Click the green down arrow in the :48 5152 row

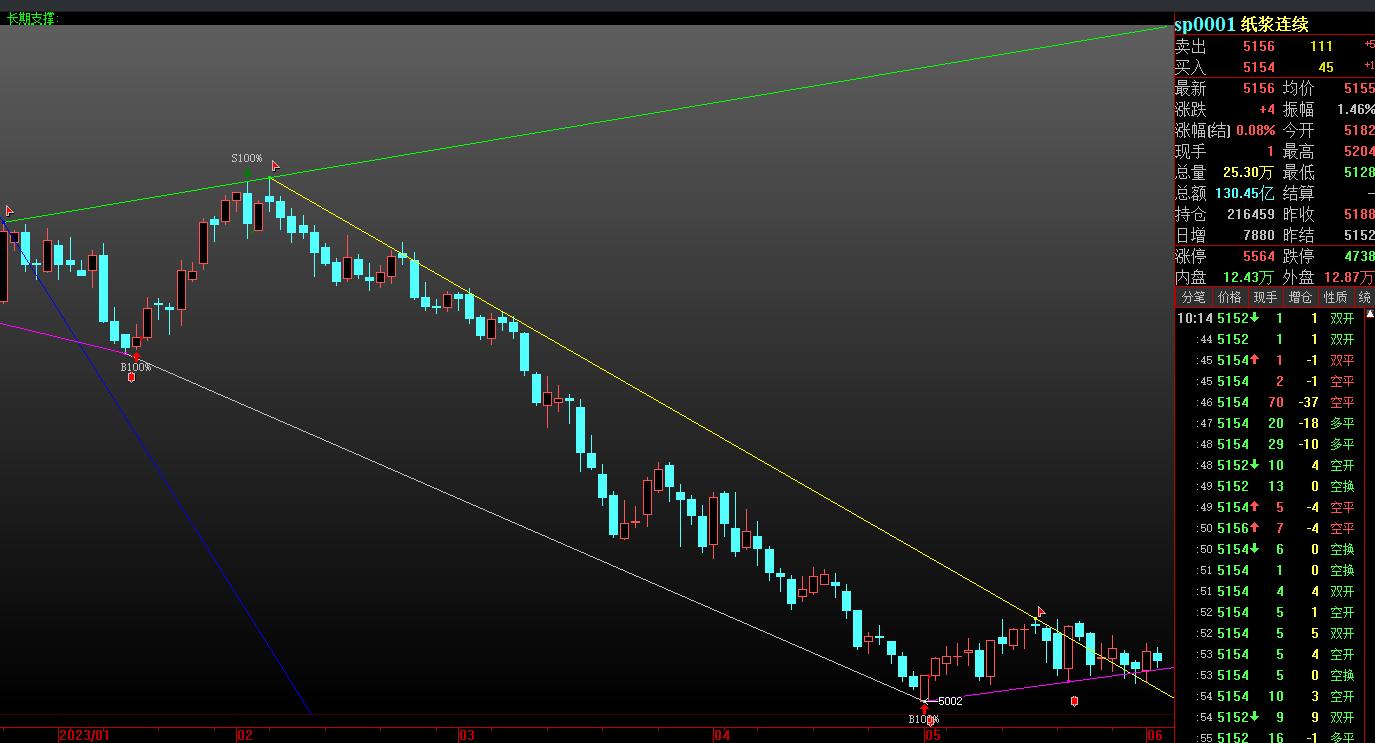[x=1254, y=465]
